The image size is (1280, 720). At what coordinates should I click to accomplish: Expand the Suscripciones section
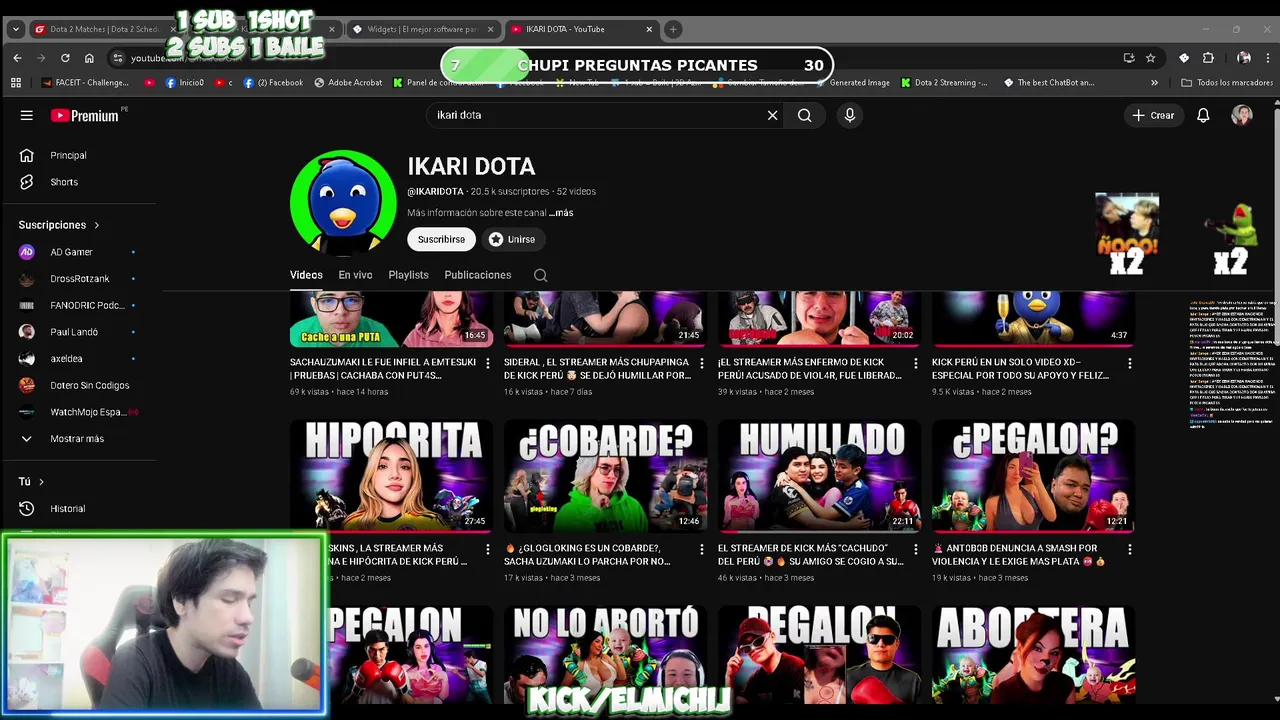click(59, 225)
